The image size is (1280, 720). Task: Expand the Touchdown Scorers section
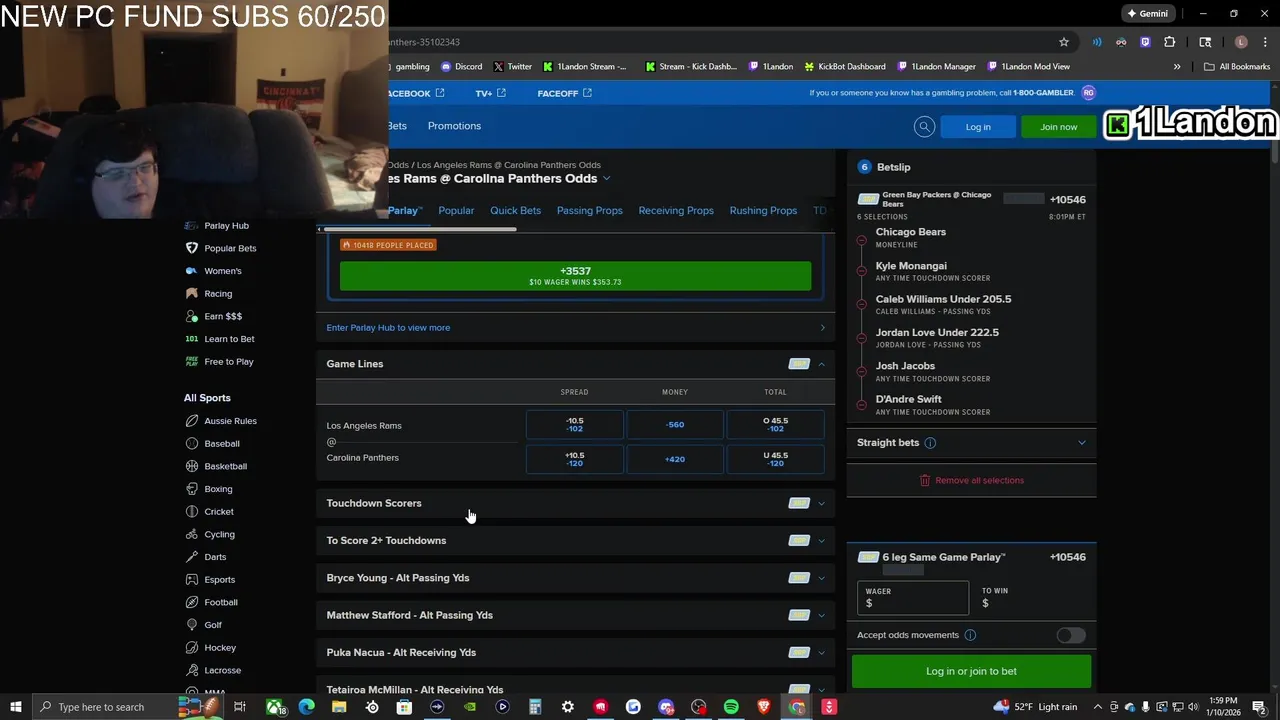click(x=822, y=503)
